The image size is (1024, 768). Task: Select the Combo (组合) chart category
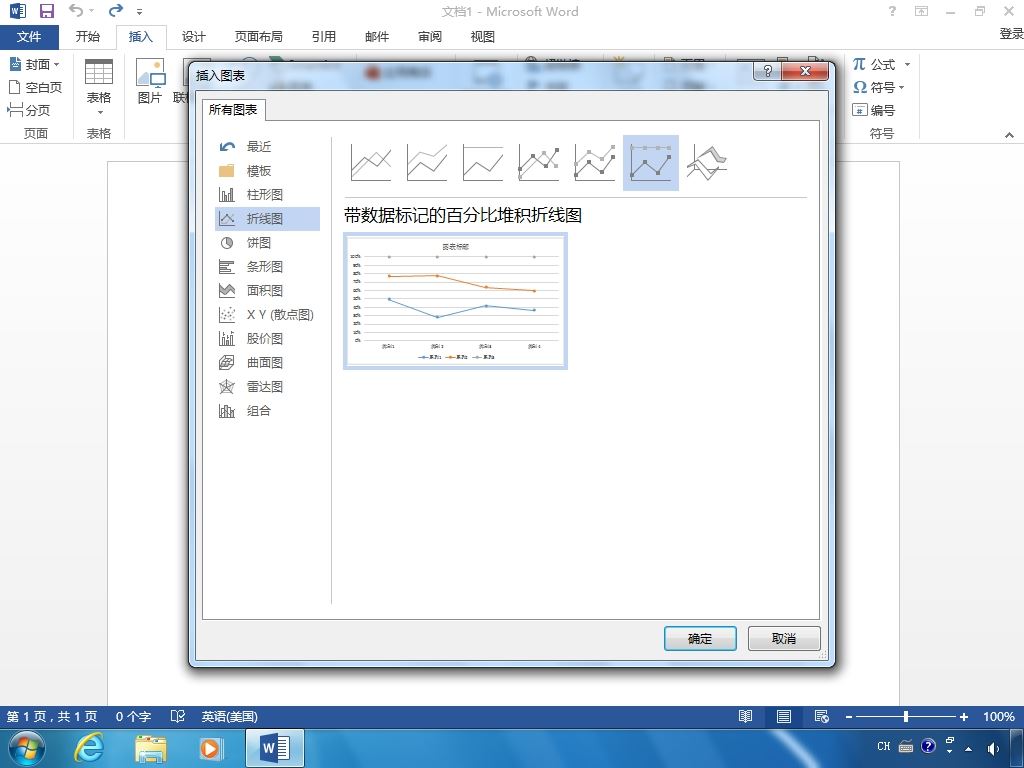pos(267,411)
